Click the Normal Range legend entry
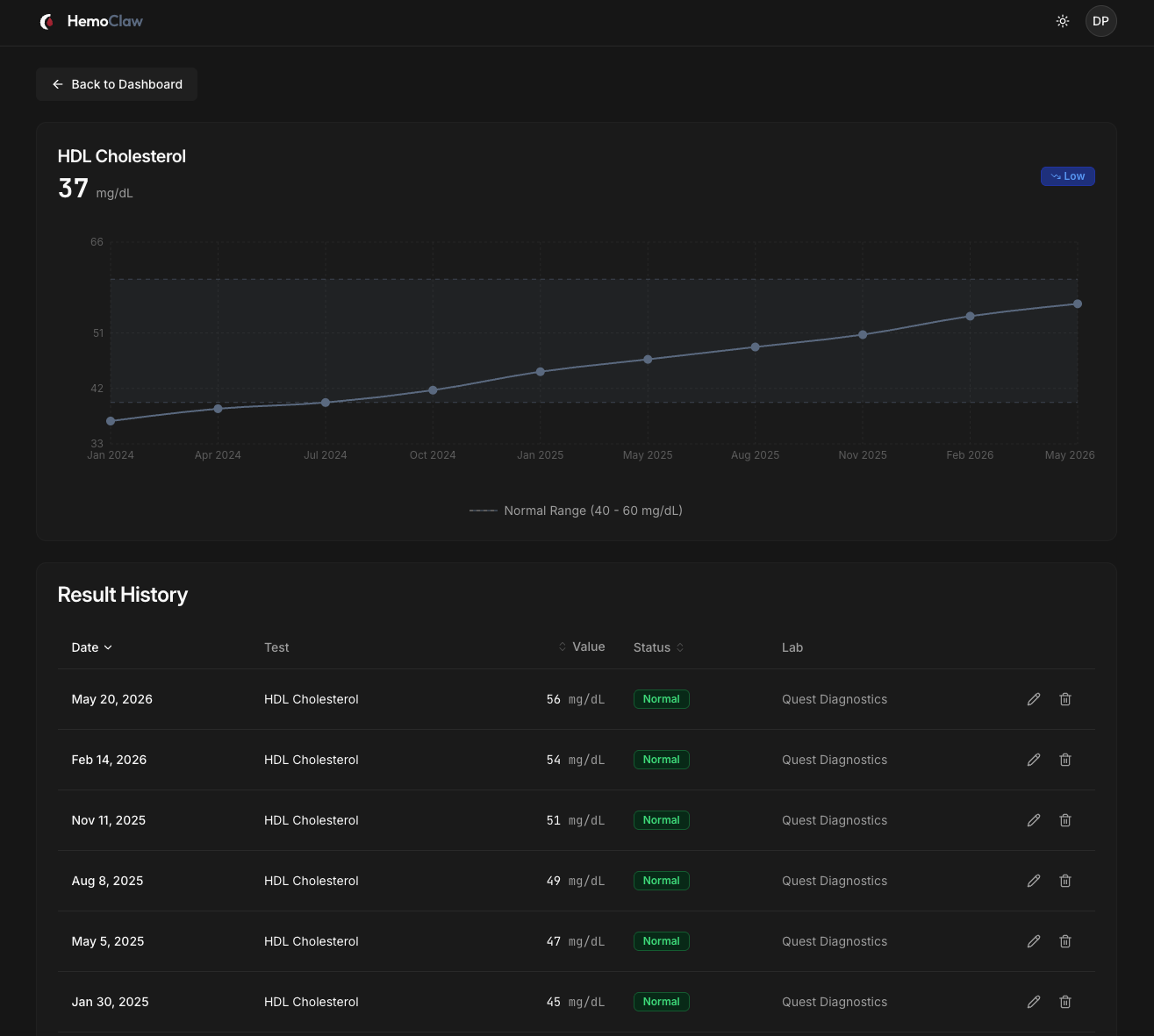This screenshot has height=1036, width=1154. click(576, 511)
